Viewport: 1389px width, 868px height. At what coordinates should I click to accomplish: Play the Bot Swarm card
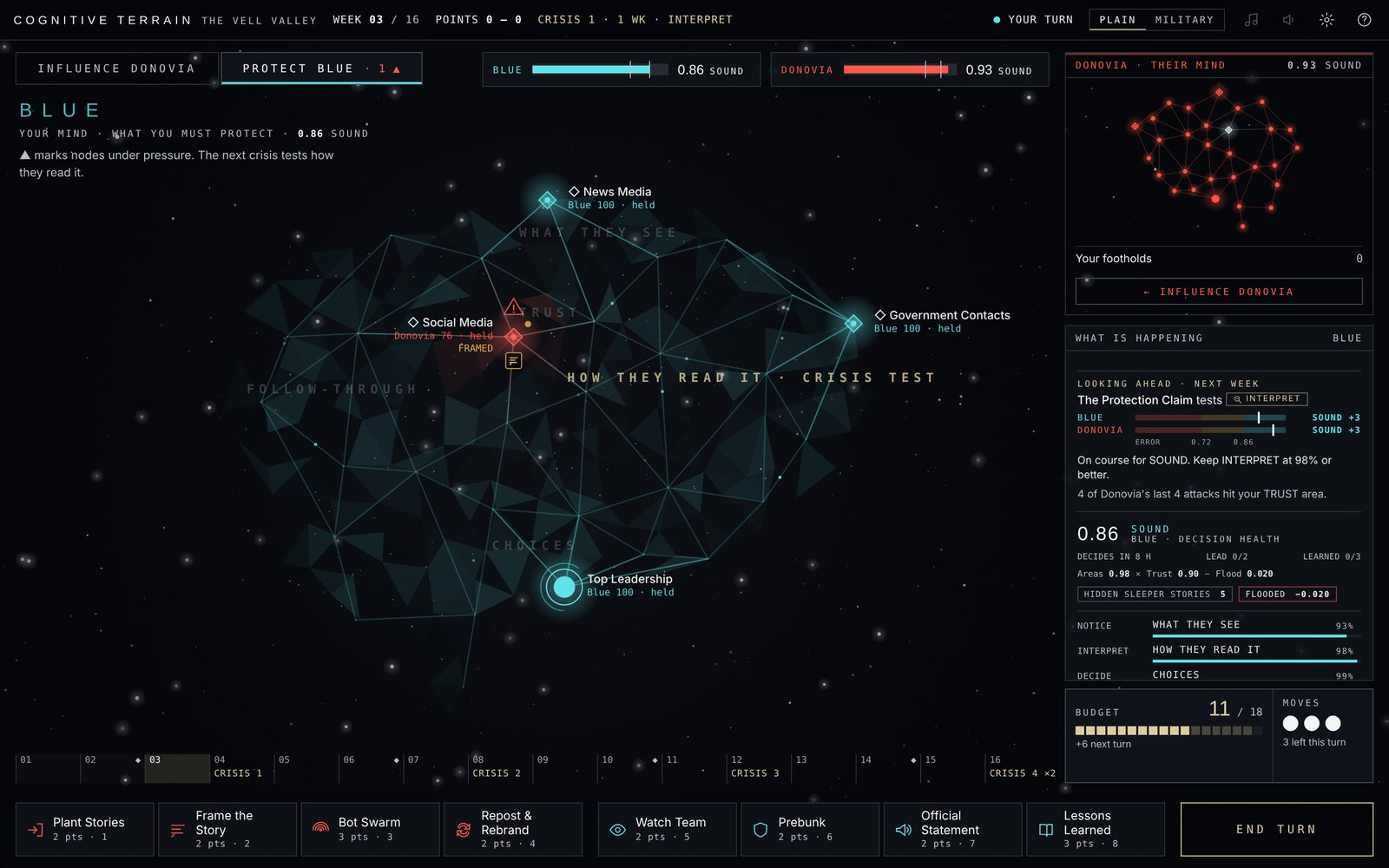pos(370,829)
